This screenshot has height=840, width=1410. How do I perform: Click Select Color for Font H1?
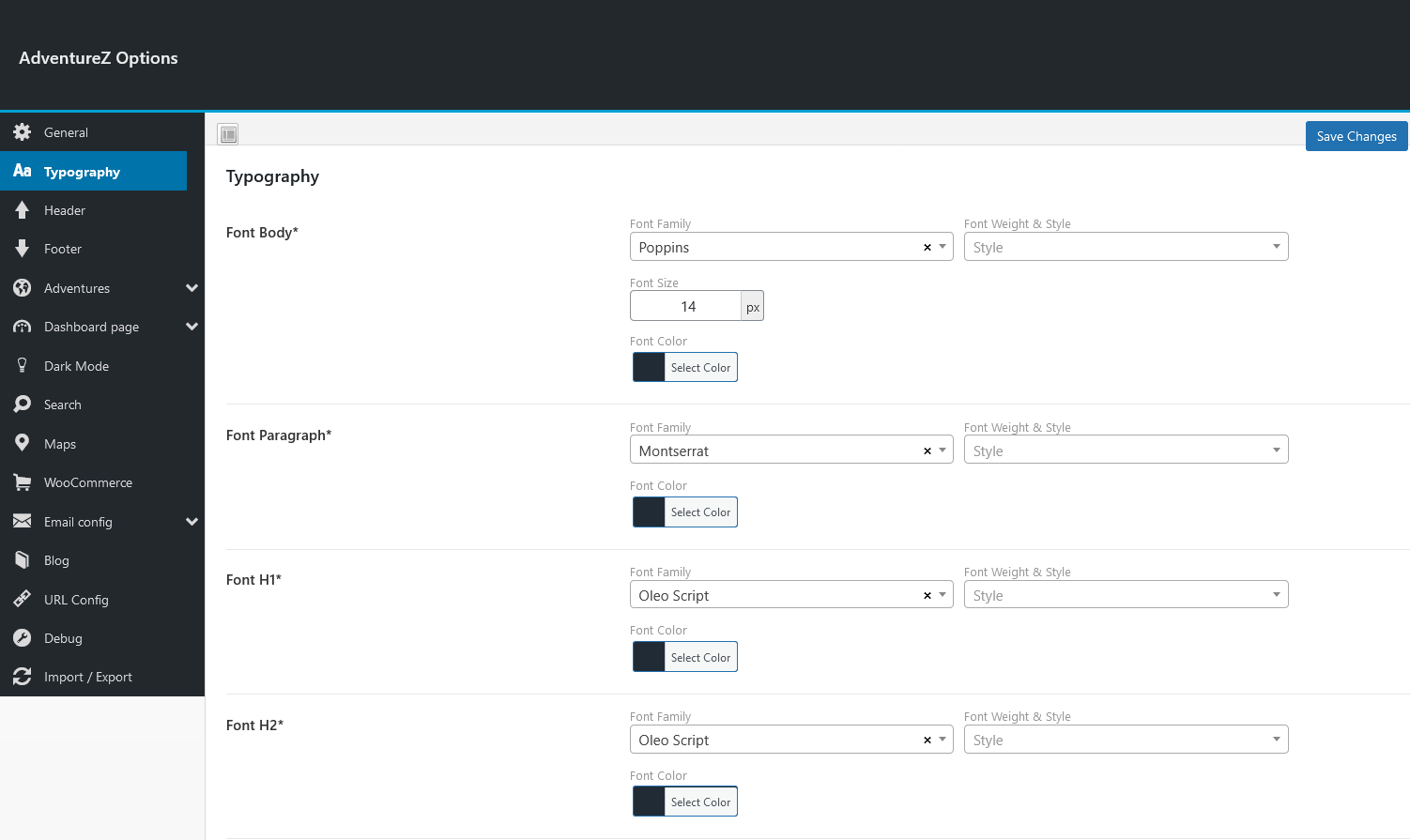pyautogui.click(x=700, y=657)
